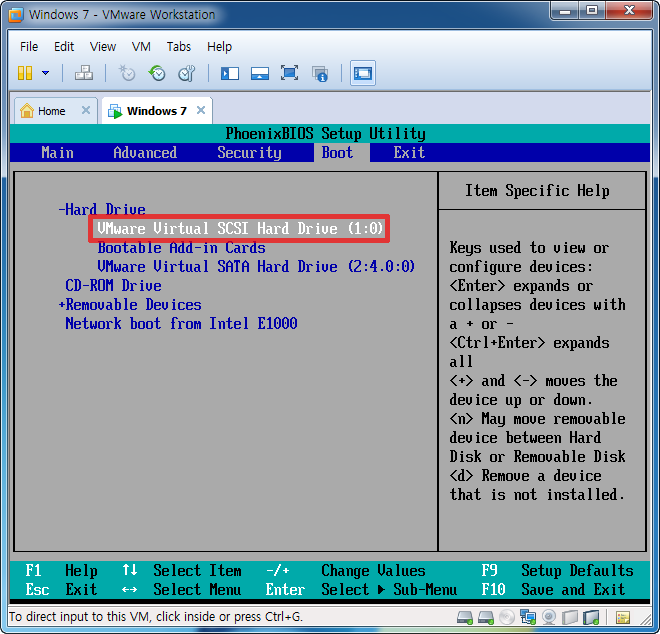Click the Unity mode toolbar icon
The image size is (660, 634).
pyautogui.click(x=320, y=73)
